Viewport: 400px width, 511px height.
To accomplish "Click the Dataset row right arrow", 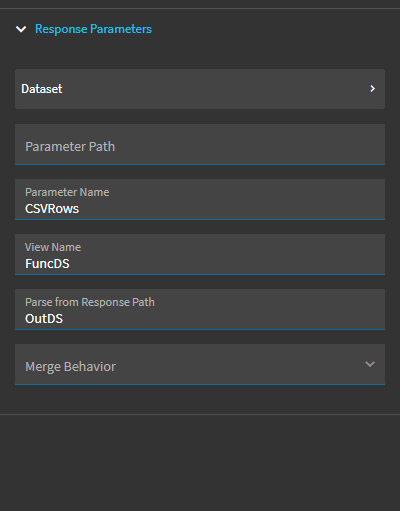I will [373, 89].
